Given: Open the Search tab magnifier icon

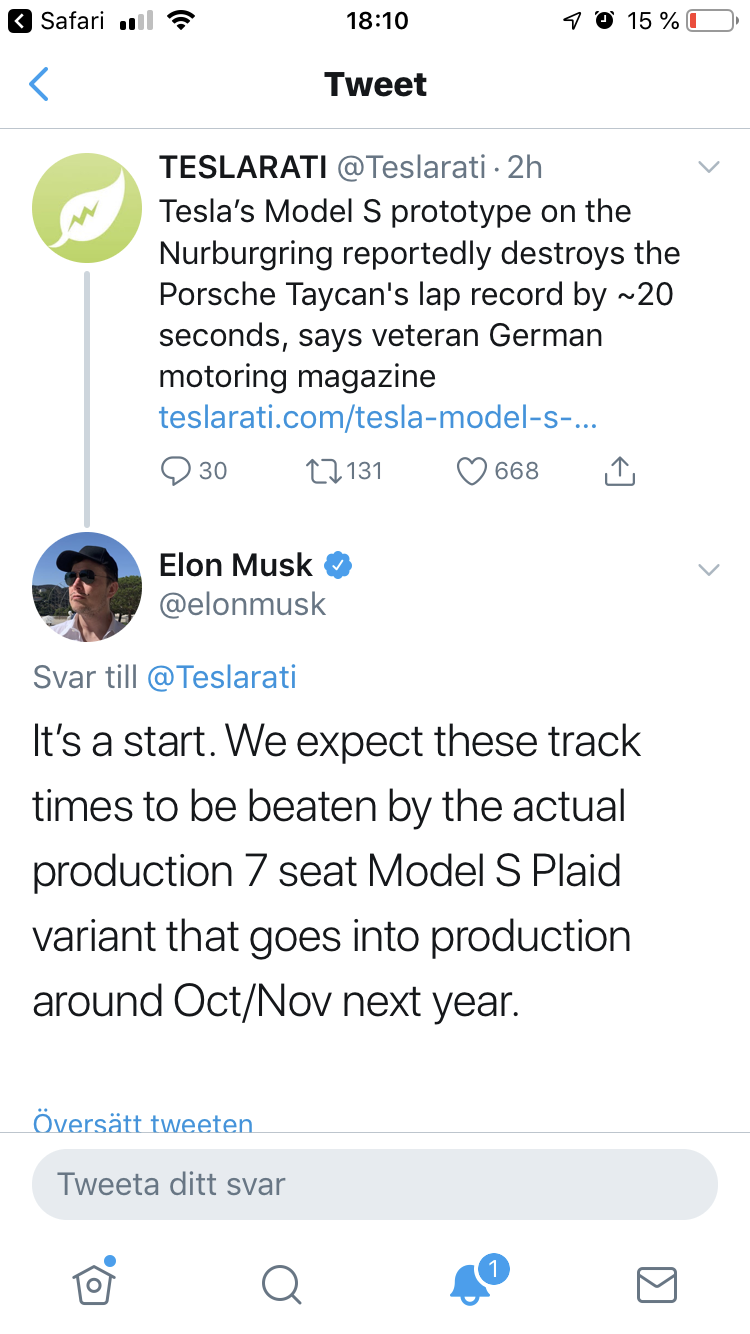Looking at the screenshot, I should [x=281, y=1285].
